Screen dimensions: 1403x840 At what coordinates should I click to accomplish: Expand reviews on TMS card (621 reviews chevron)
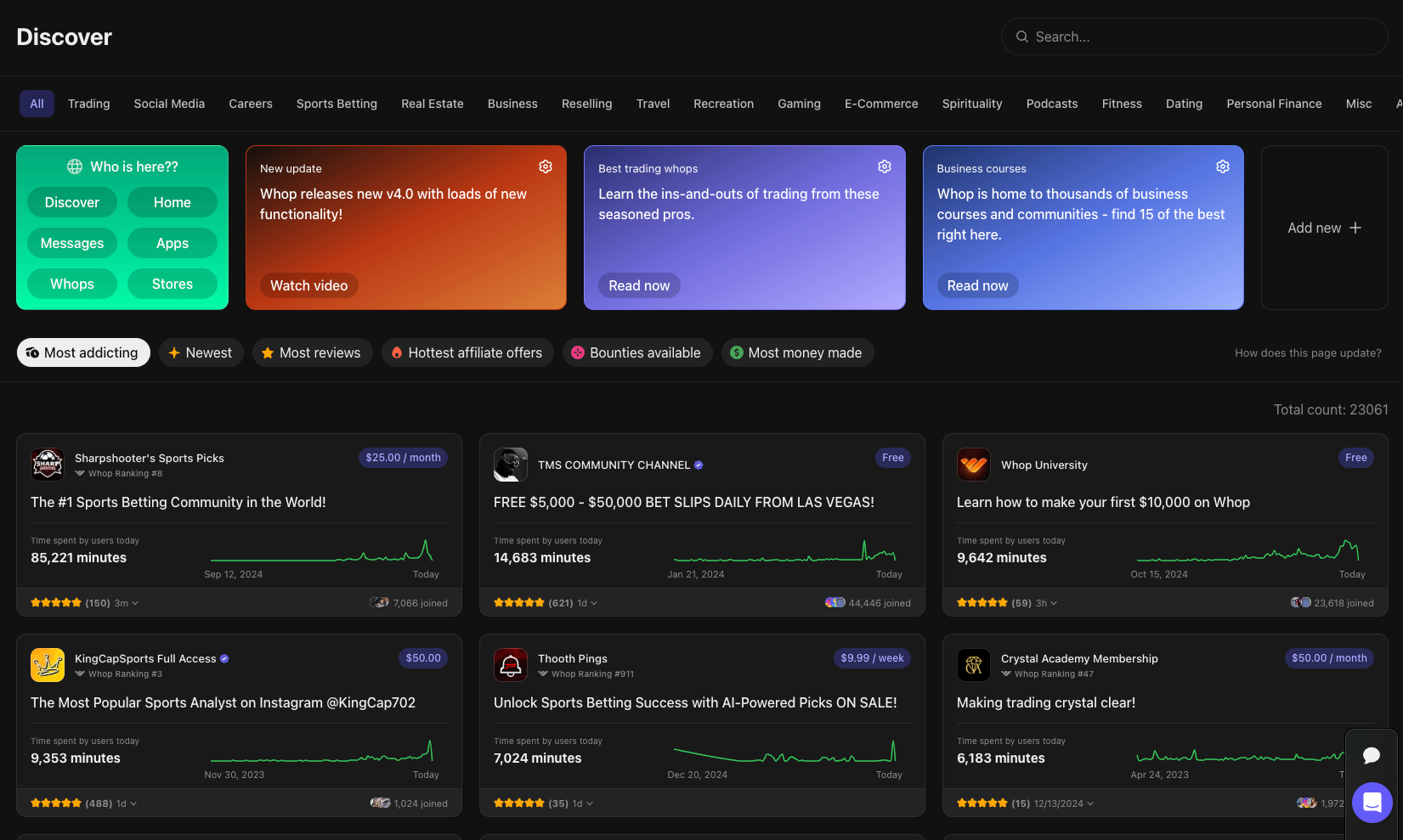pyautogui.click(x=594, y=603)
